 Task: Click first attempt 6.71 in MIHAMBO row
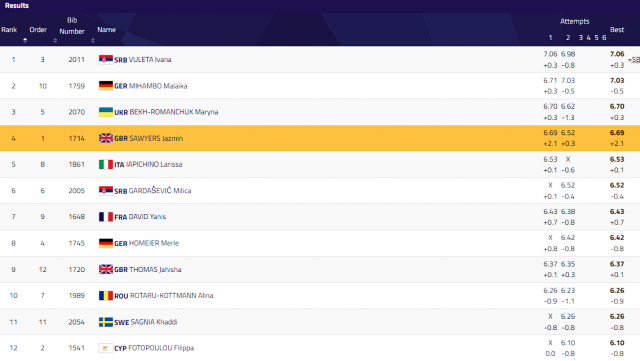(550, 80)
